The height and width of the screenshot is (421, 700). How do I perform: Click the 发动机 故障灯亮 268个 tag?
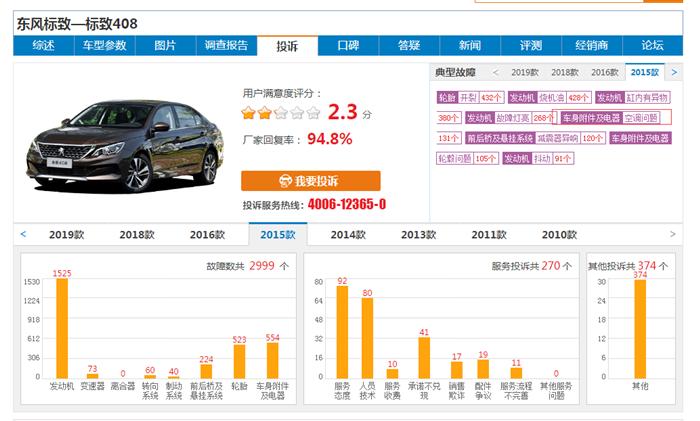point(510,118)
